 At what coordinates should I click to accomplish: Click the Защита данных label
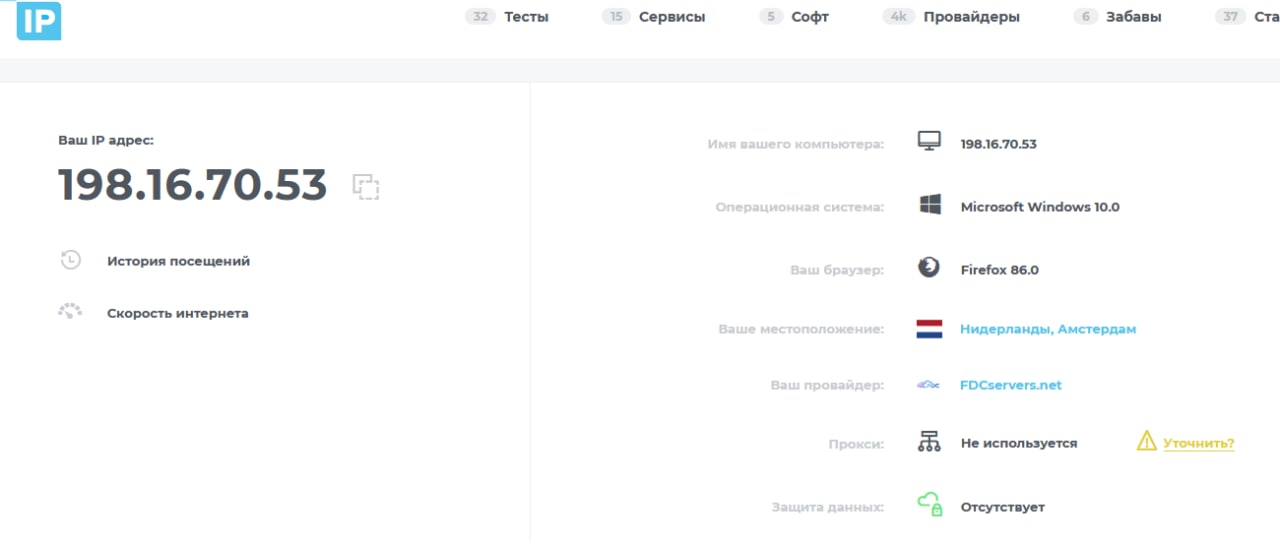(828, 507)
